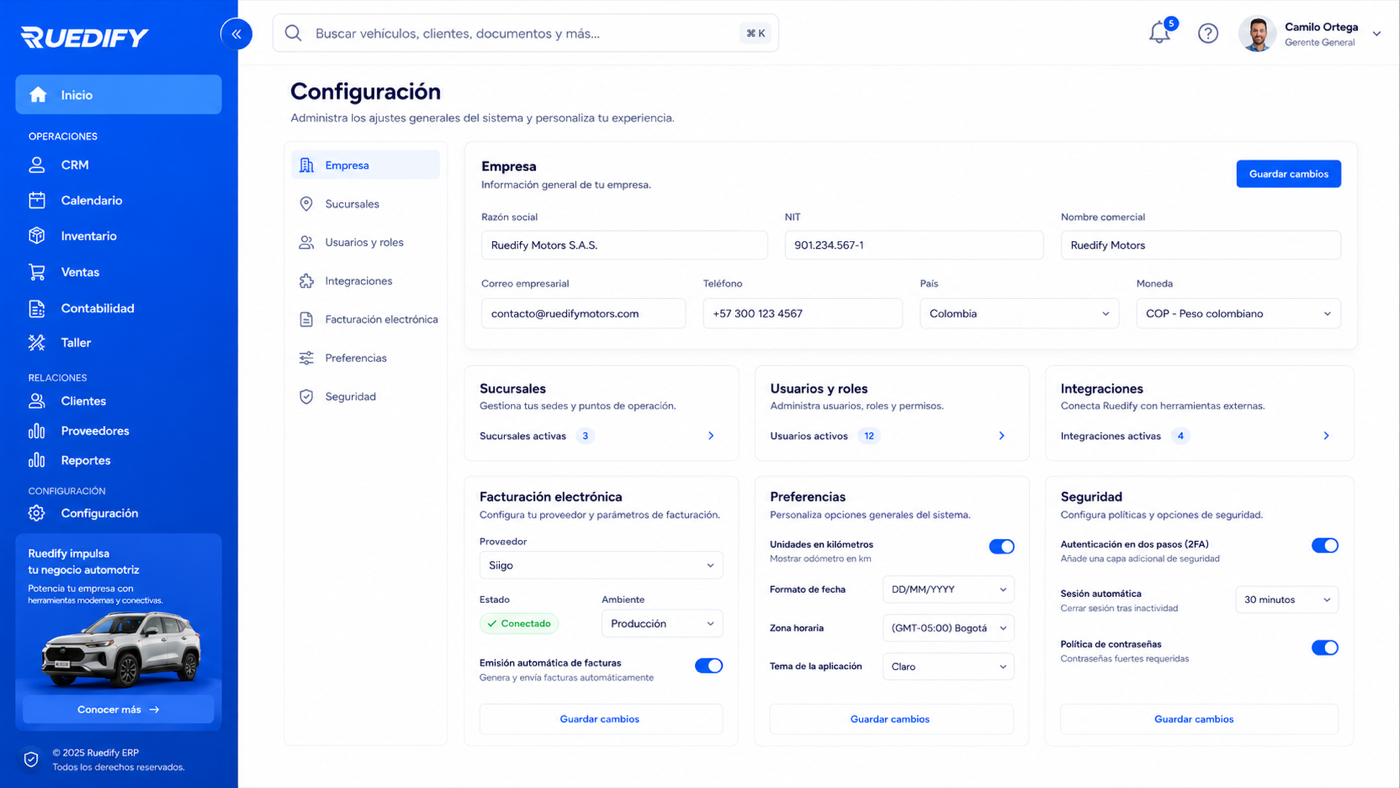Click the Clientes people icon

37,401
